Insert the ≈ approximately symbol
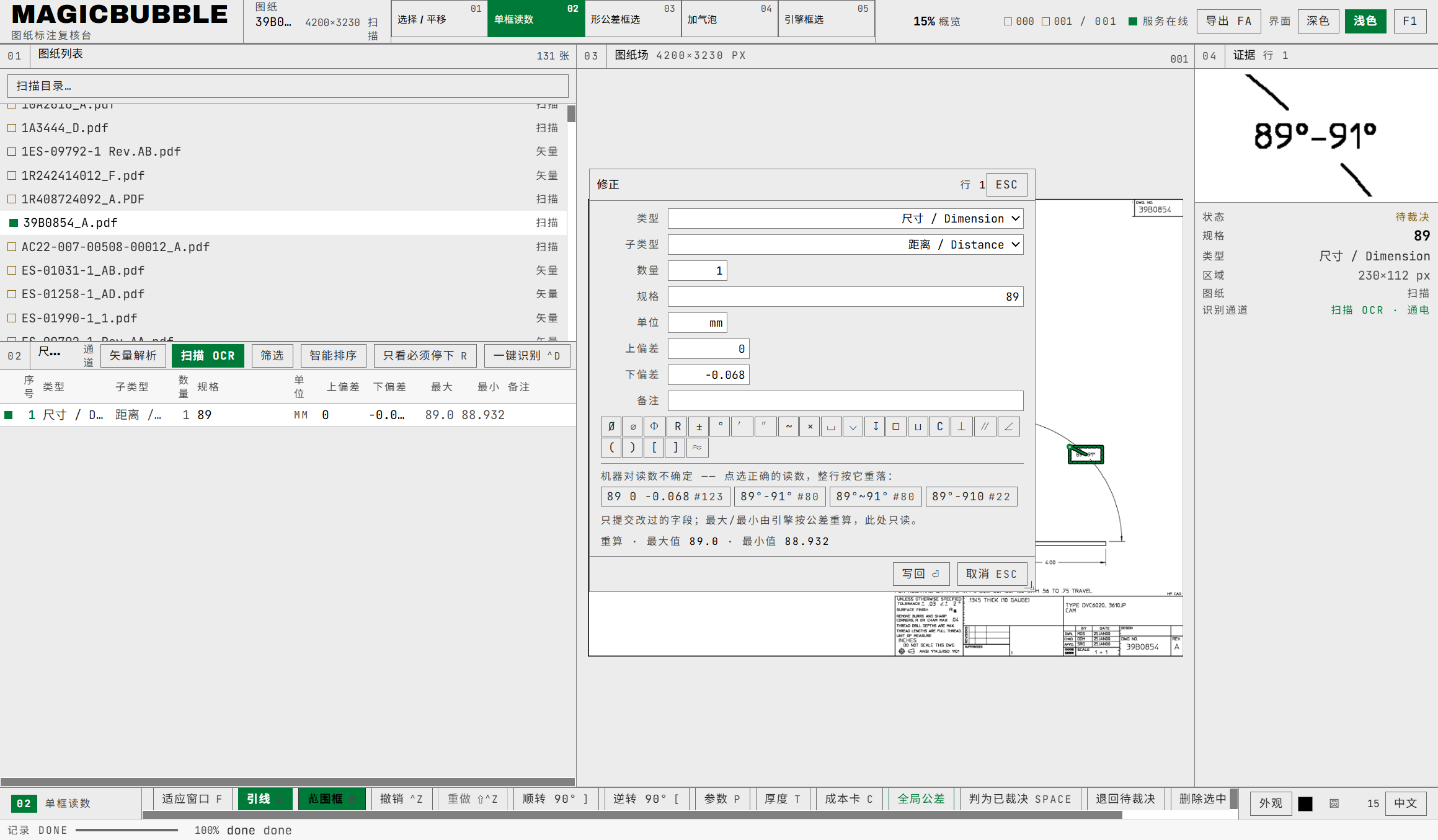1438x840 pixels. (698, 448)
